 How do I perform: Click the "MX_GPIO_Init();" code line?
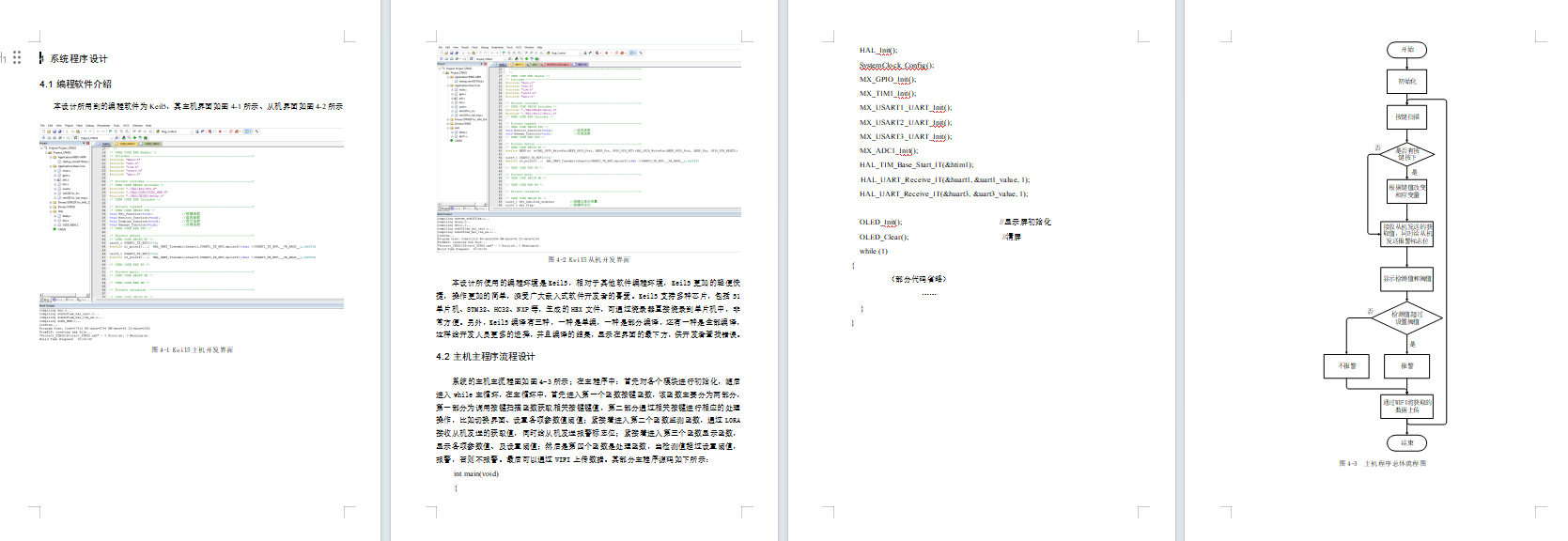887,80
